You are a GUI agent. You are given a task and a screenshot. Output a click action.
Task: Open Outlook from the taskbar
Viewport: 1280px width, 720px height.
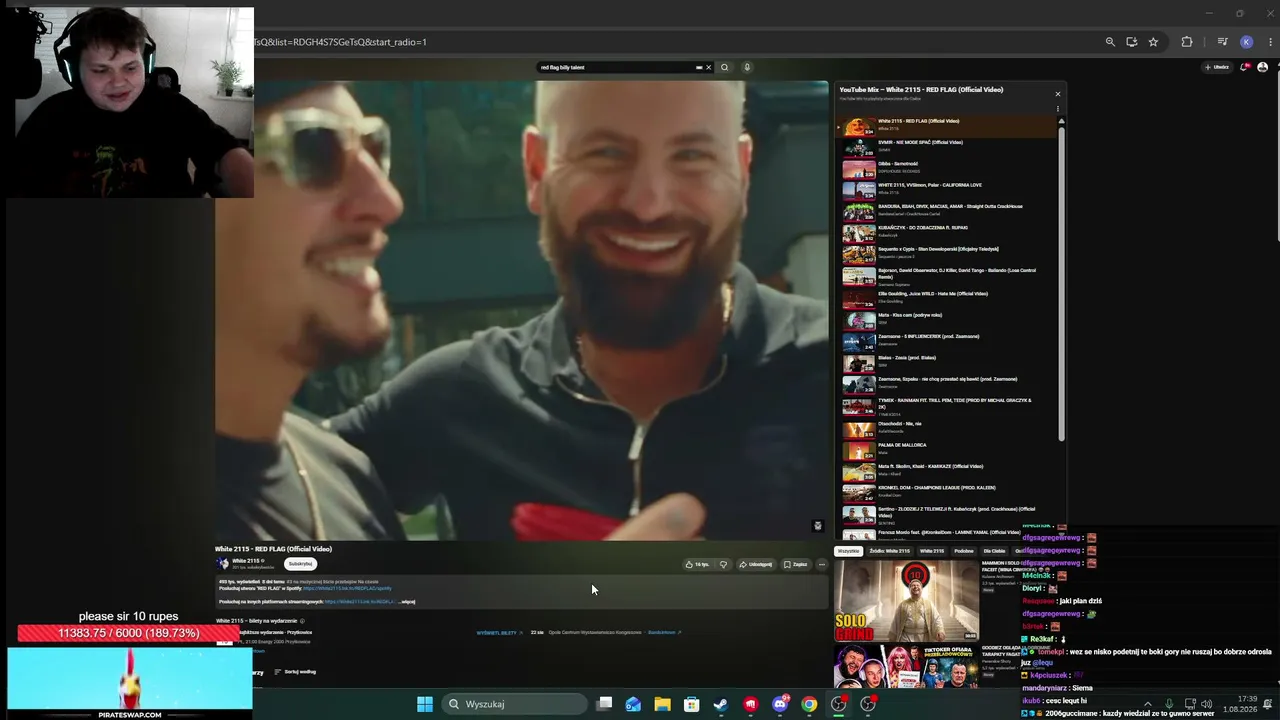pos(633,704)
